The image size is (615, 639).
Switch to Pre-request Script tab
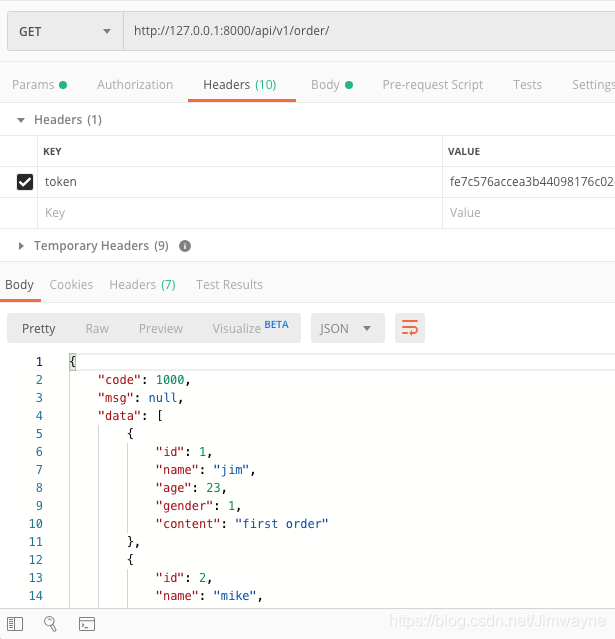click(x=432, y=85)
